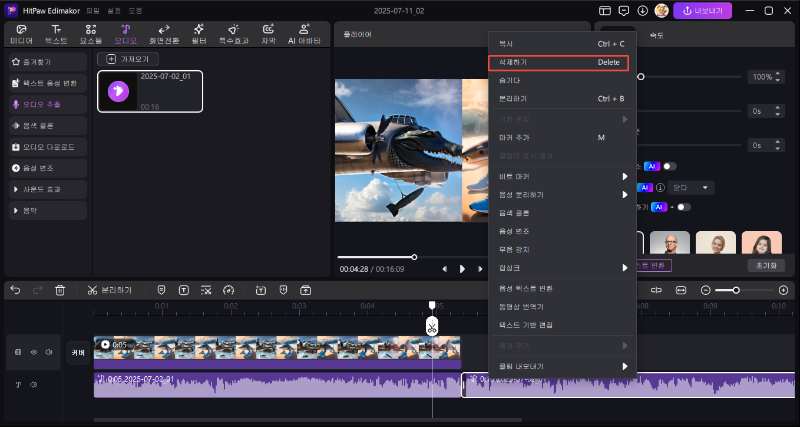Expand 음성 분리하기 submenu in context menu

[562, 195]
